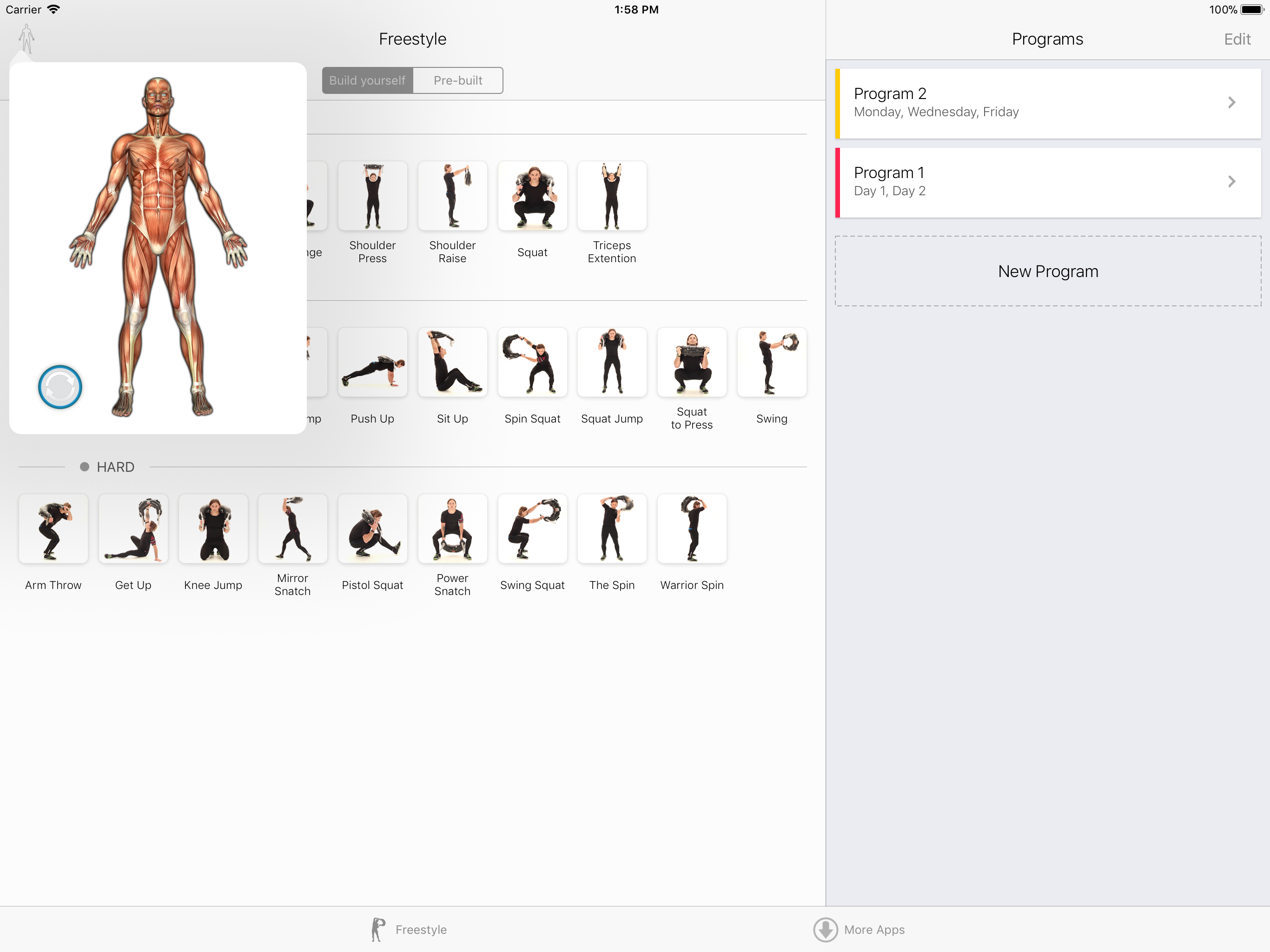1270x952 pixels.
Task: Open the Arm Throw exercise
Action: 53,529
